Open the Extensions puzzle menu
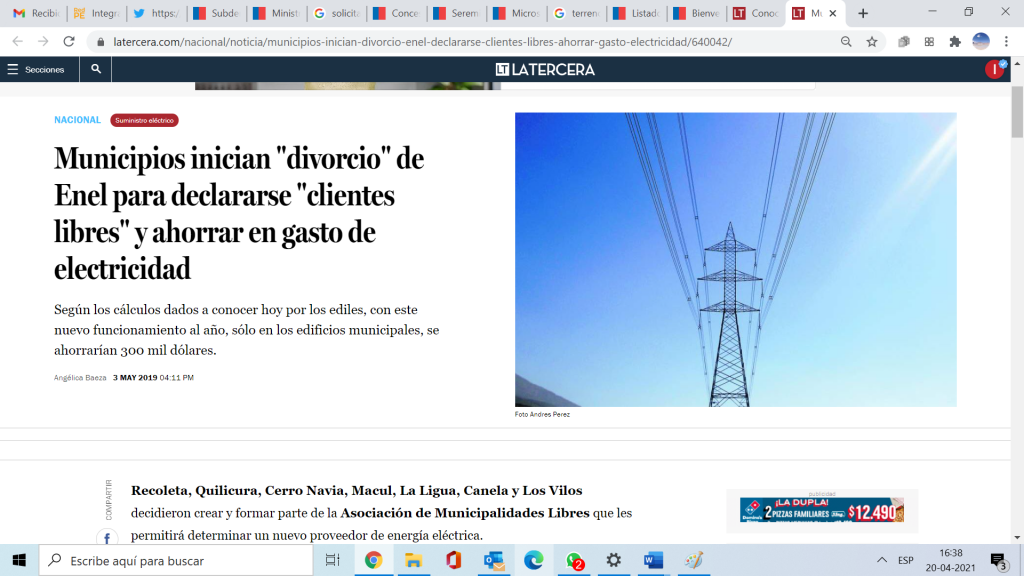Viewport: 1024px width, 576px height. (955, 42)
